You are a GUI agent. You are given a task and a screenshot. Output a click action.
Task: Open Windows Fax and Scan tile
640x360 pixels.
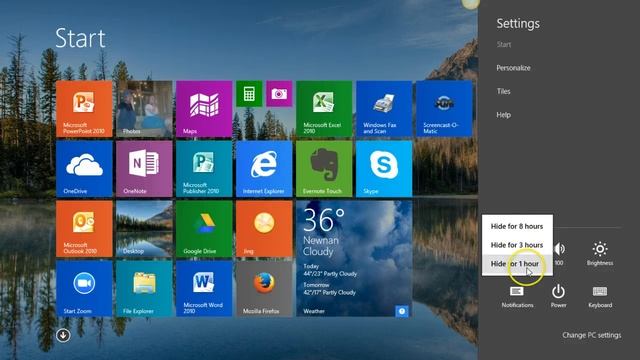(x=384, y=109)
